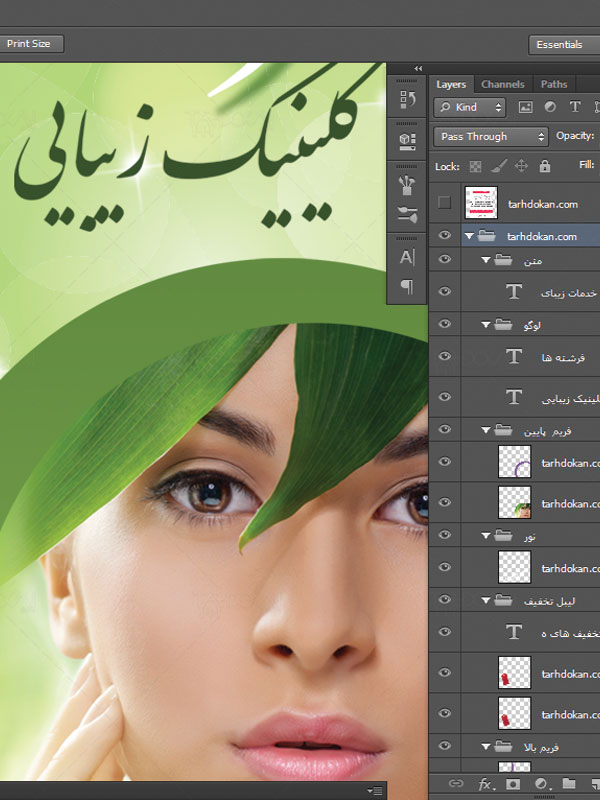The width and height of the screenshot is (600, 800).
Task: Select the کلینیک زیبایی text layer name
Action: [x=570, y=398]
